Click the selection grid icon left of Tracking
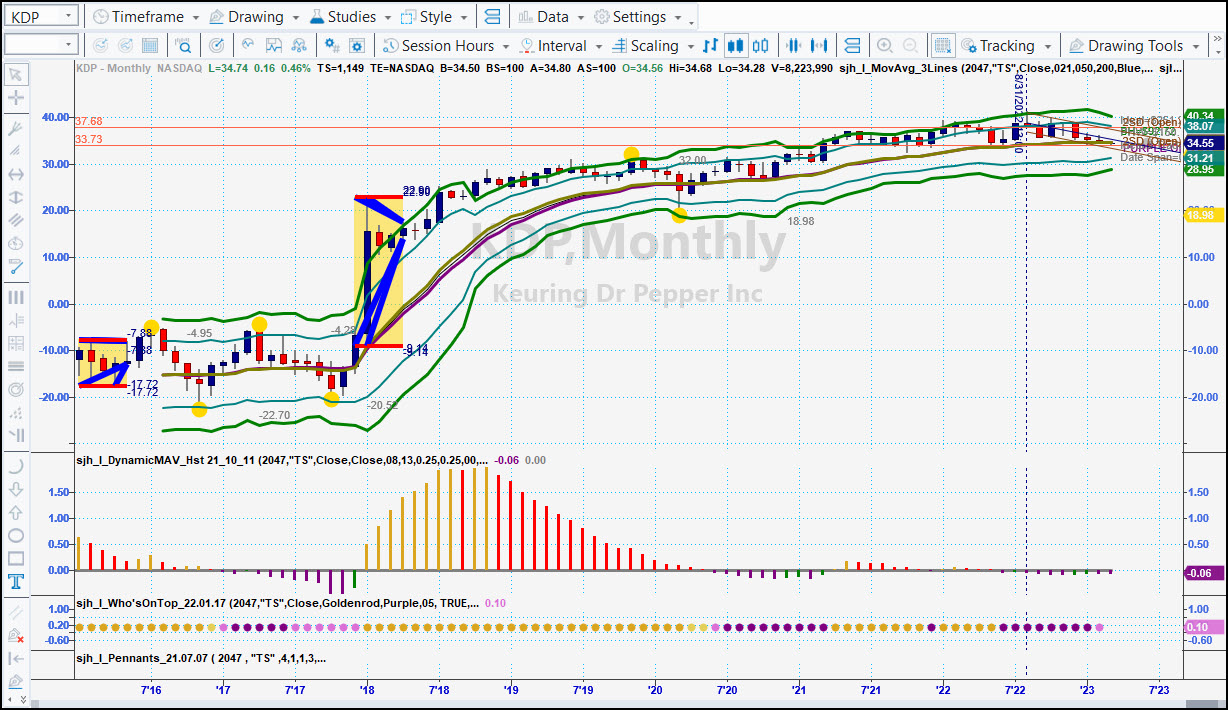 942,45
